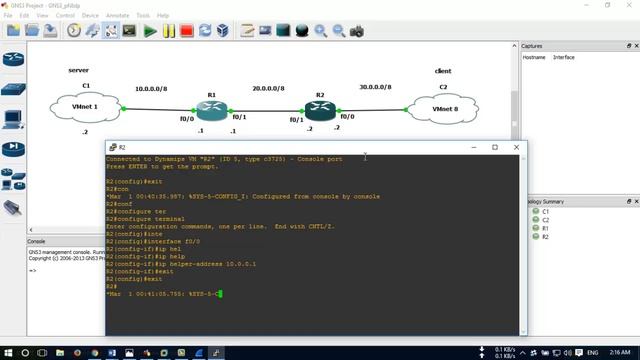The width and height of the screenshot is (640, 360).
Task: Open the Control menu
Action: click(65, 16)
